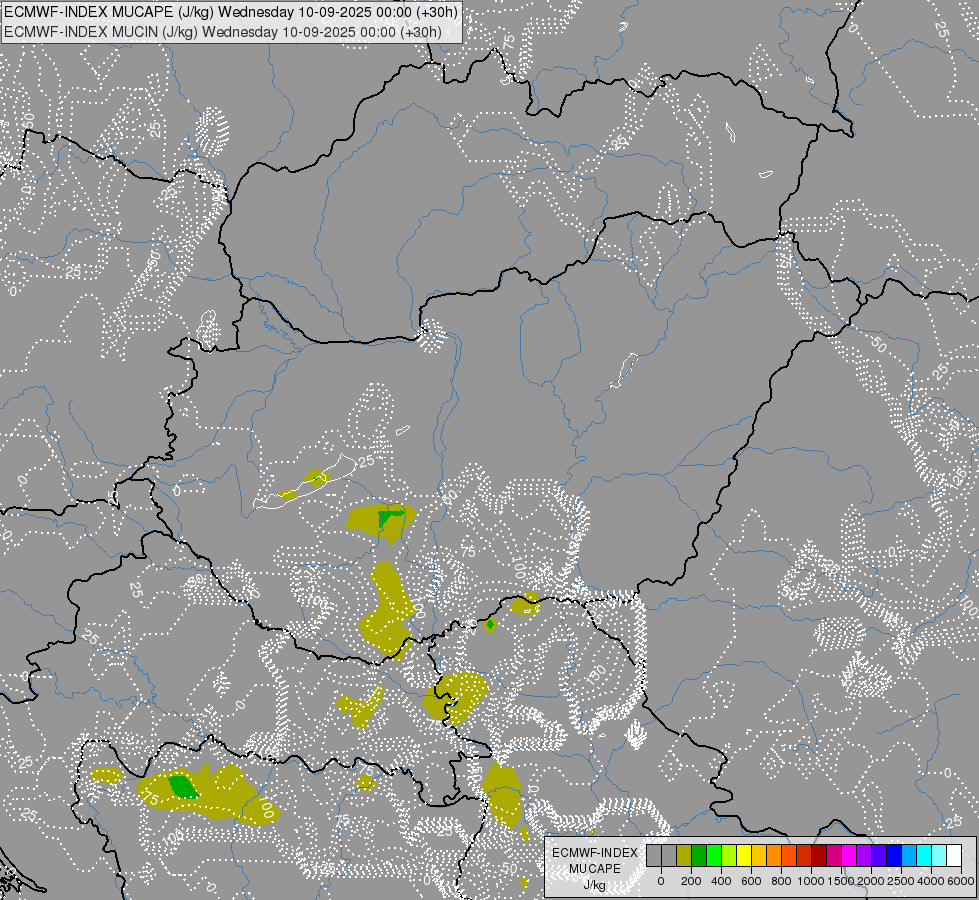Screen dimensions: 979x900
Task: Click the olive swatch in the MUCAPE legend
Action: pyautogui.click(x=684, y=855)
